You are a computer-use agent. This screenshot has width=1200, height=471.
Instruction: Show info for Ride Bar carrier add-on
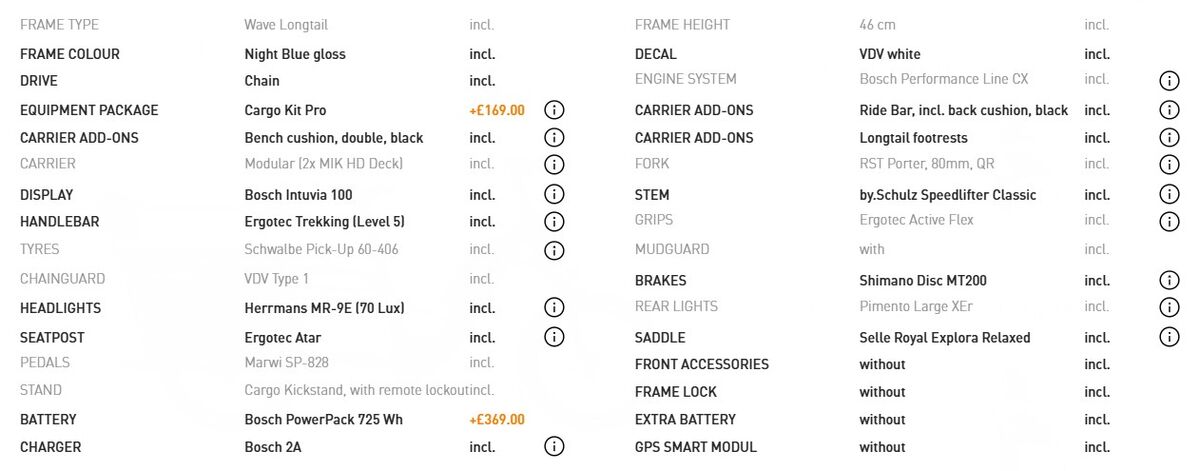tap(1169, 110)
